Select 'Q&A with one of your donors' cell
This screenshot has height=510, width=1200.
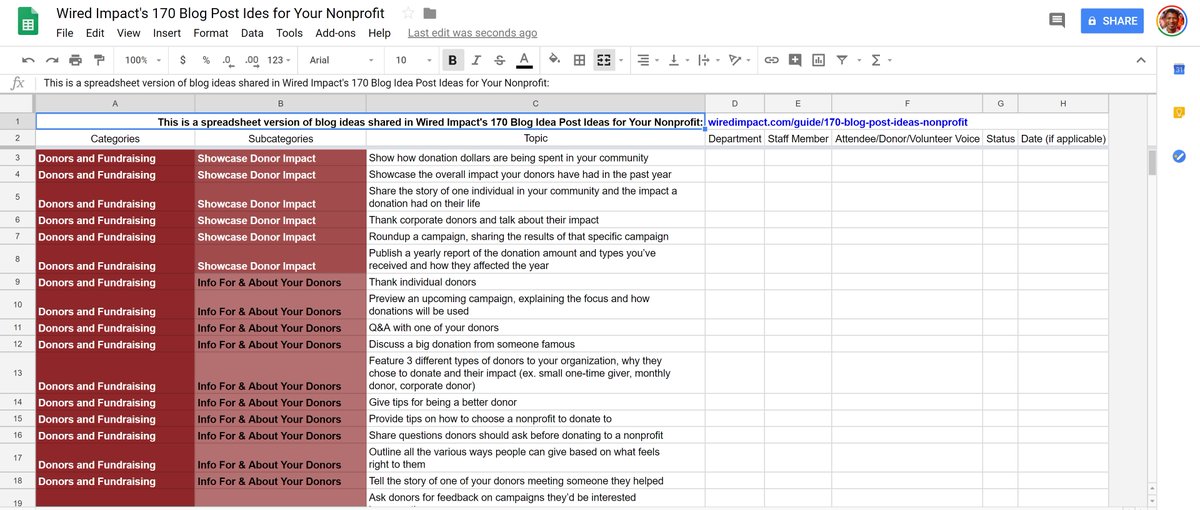pyautogui.click(x=535, y=328)
